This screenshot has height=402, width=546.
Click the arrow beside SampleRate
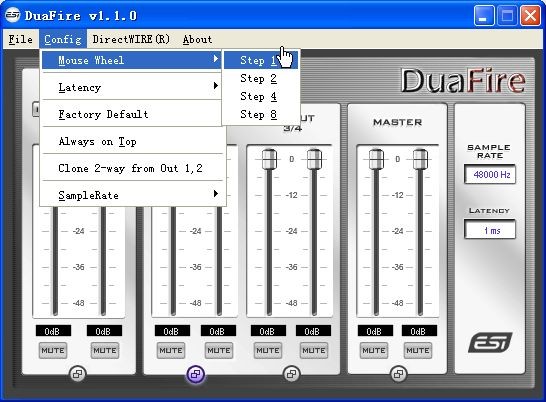click(x=216, y=194)
